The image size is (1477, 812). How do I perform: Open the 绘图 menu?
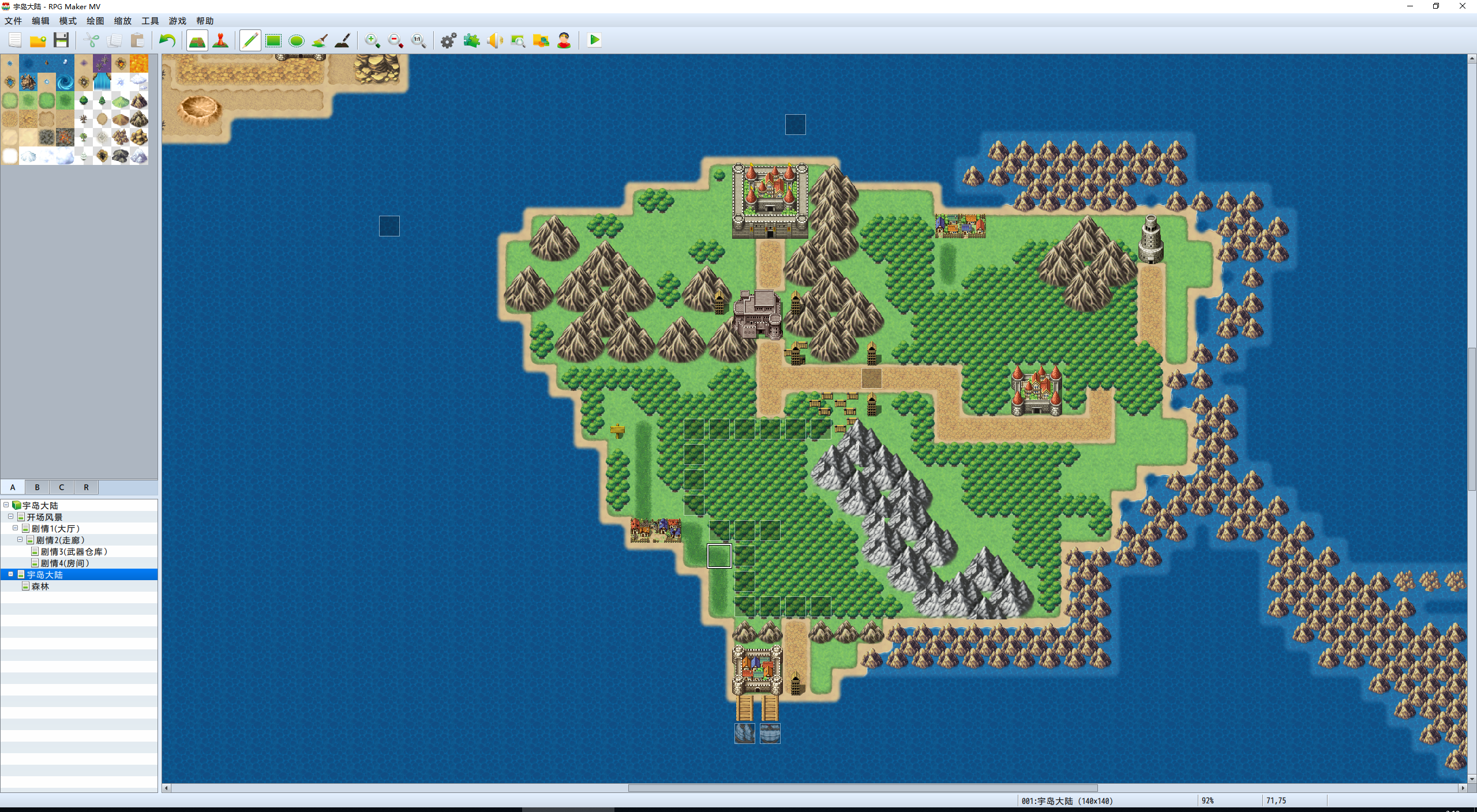(95, 21)
